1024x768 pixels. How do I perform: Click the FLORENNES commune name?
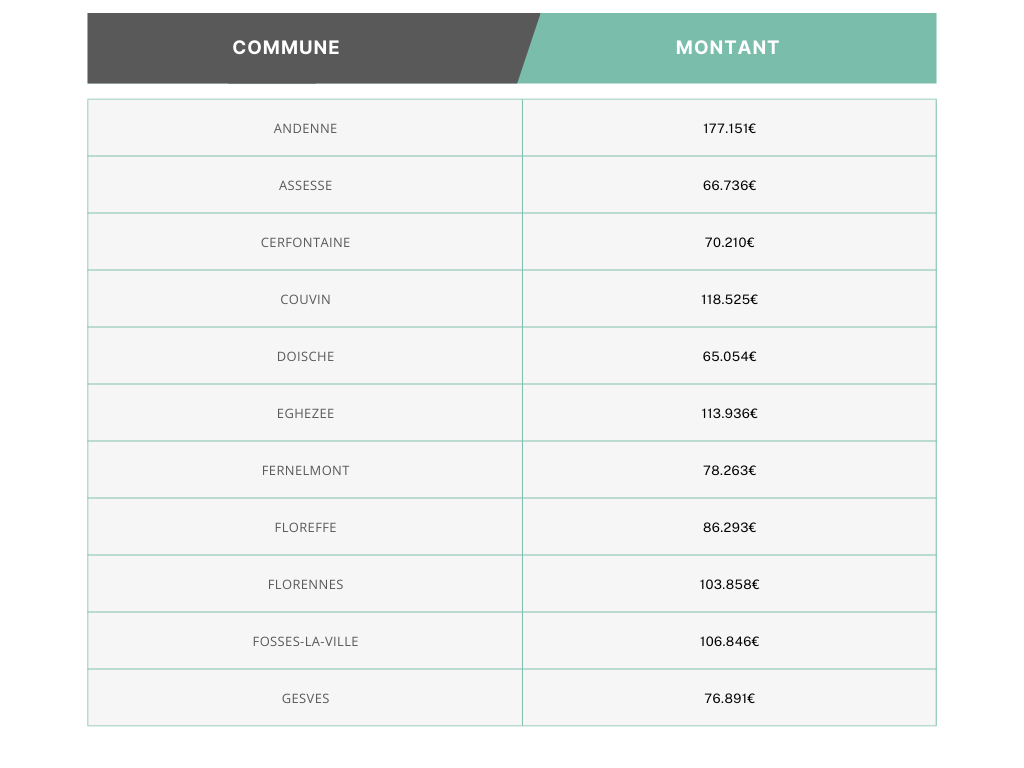[x=305, y=585]
